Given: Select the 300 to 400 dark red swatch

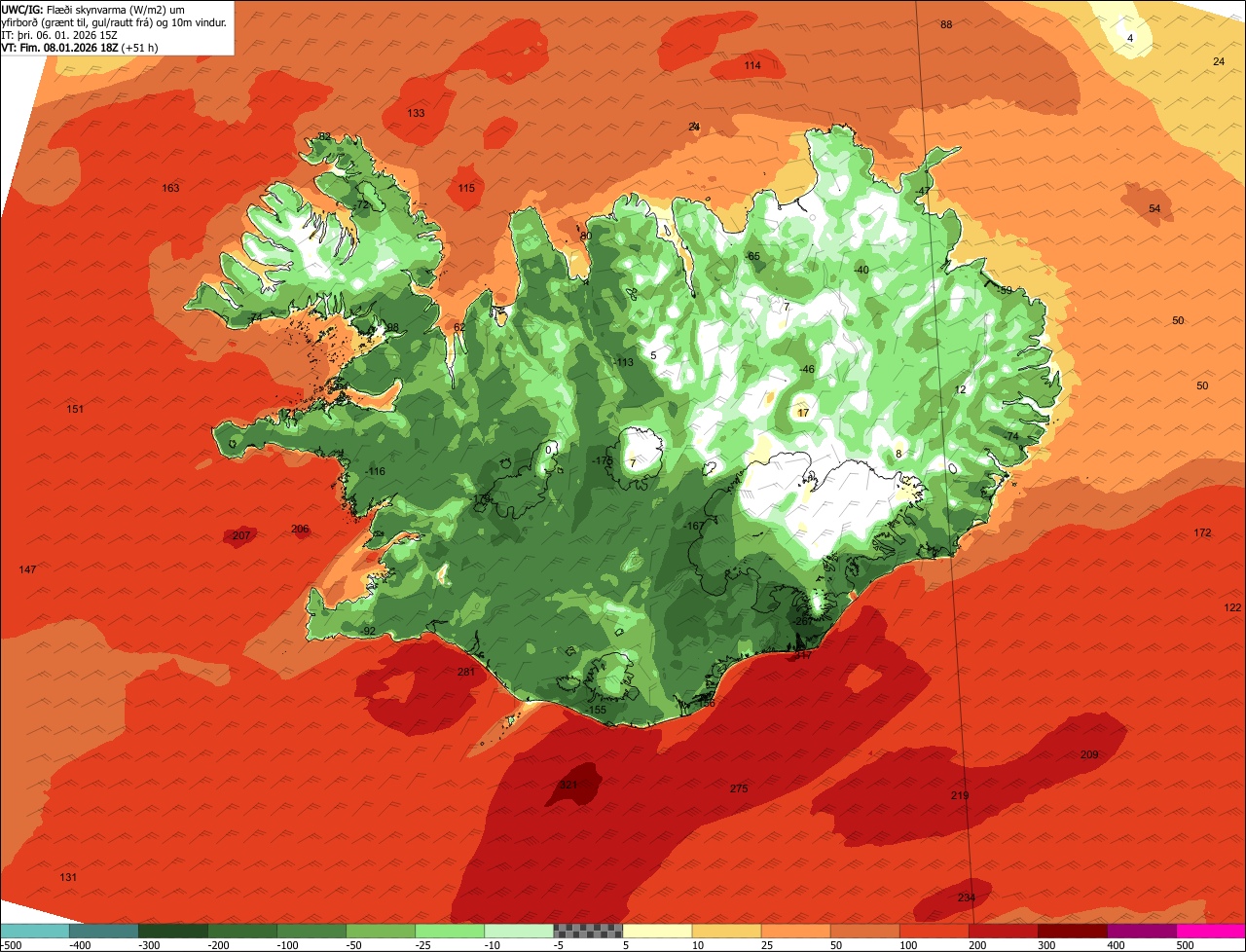Looking at the screenshot, I should click(x=1072, y=931).
